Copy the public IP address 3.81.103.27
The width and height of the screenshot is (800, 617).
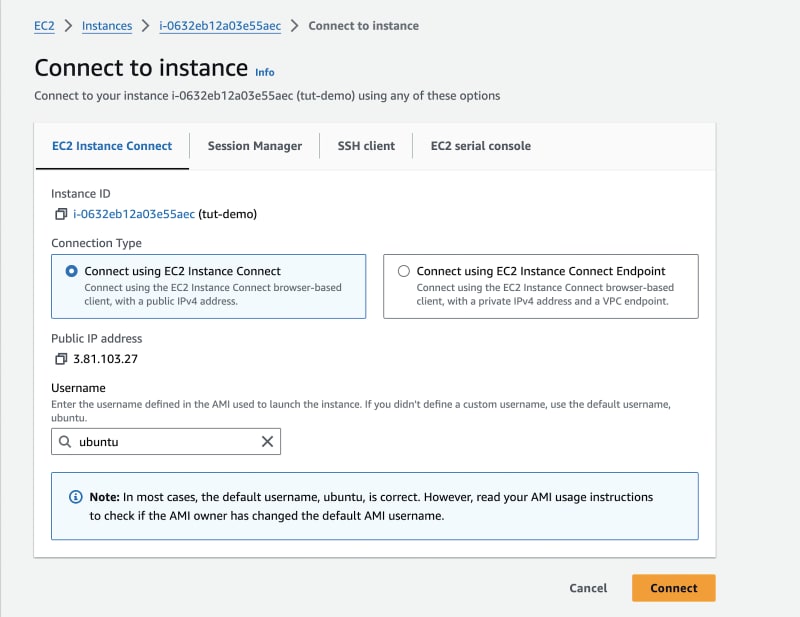click(x=61, y=359)
